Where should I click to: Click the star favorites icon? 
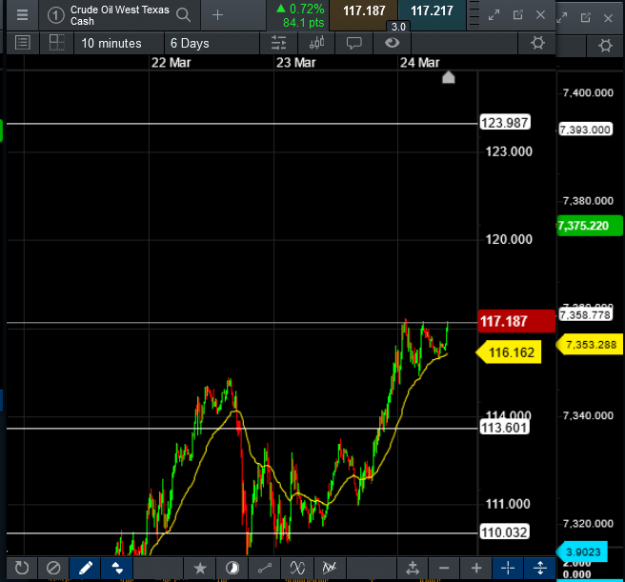200,568
